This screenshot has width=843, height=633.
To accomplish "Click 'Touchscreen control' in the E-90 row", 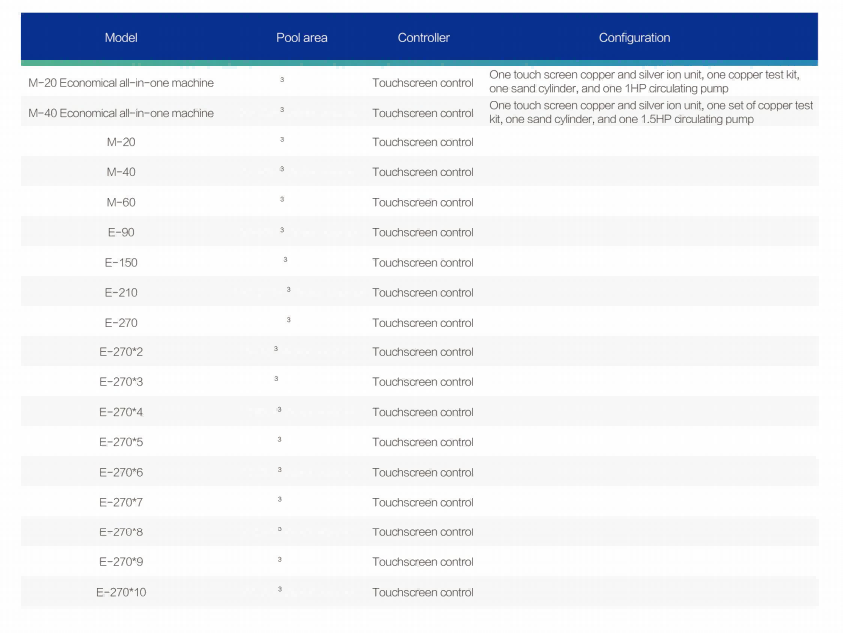I will [x=423, y=232].
